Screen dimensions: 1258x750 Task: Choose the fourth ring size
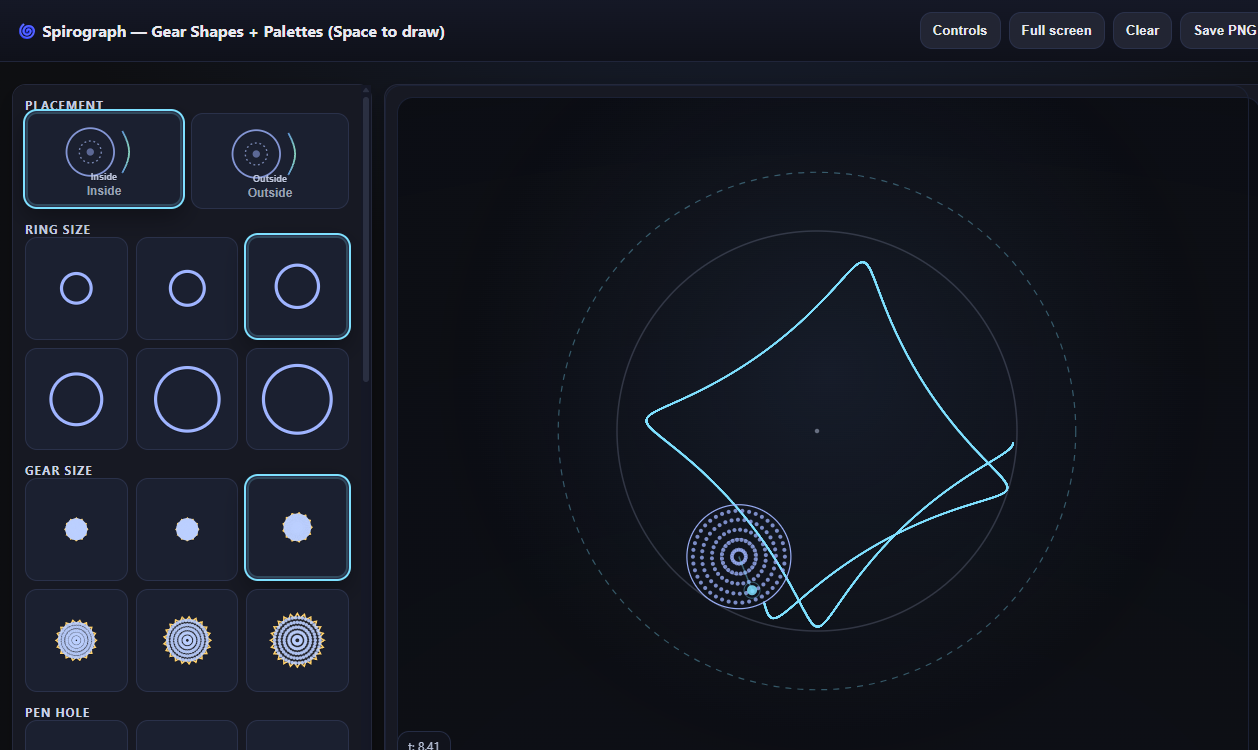(x=76, y=399)
